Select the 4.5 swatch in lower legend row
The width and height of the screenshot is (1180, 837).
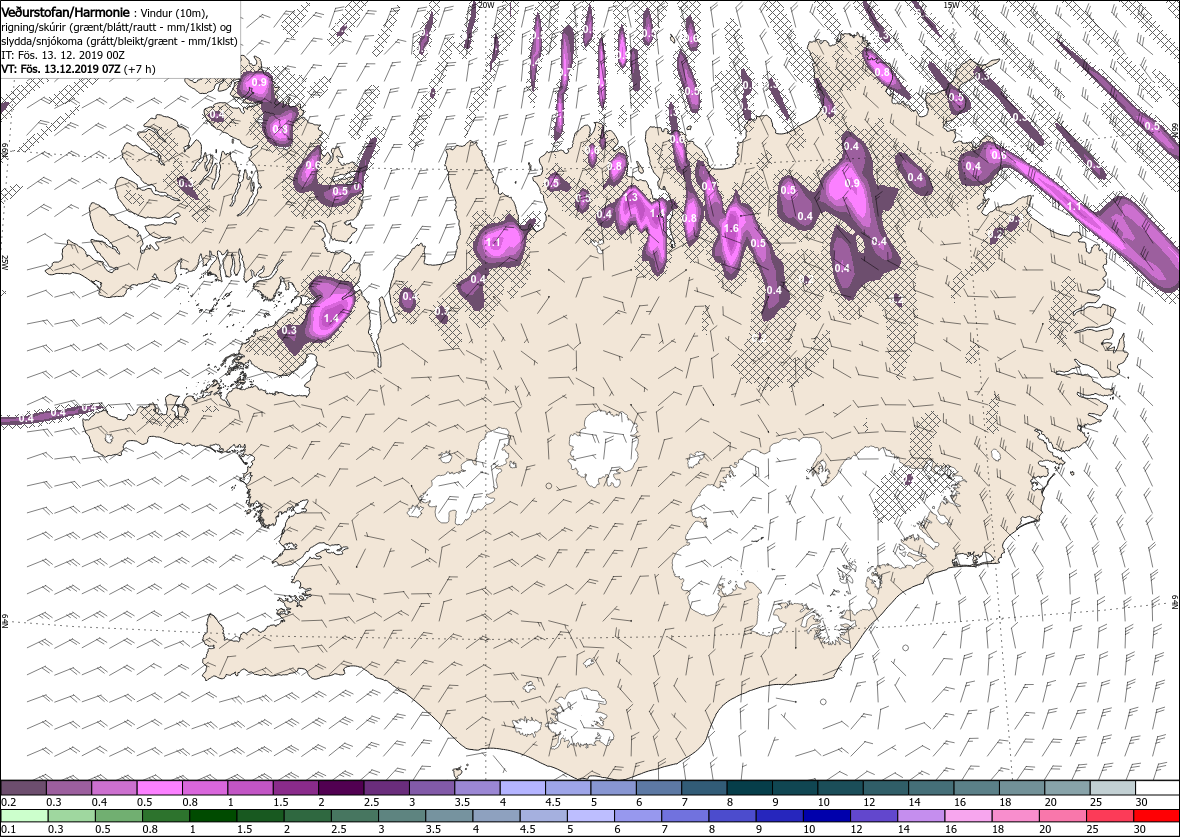[543, 816]
